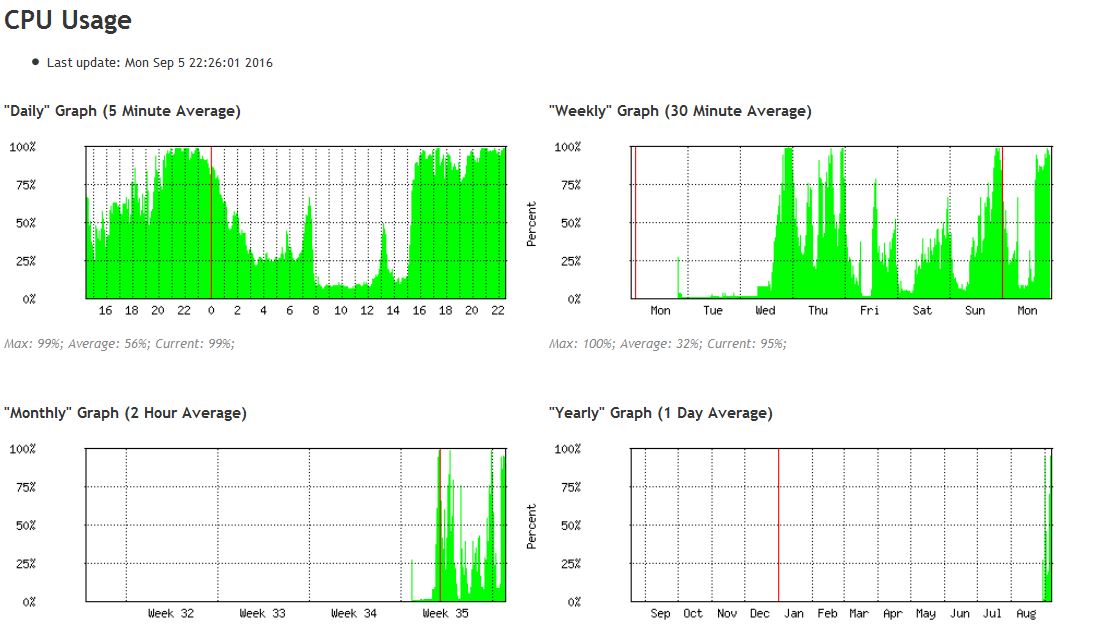Click the Jun label on Yearly graph
The height and width of the screenshot is (628, 1112).
(960, 613)
